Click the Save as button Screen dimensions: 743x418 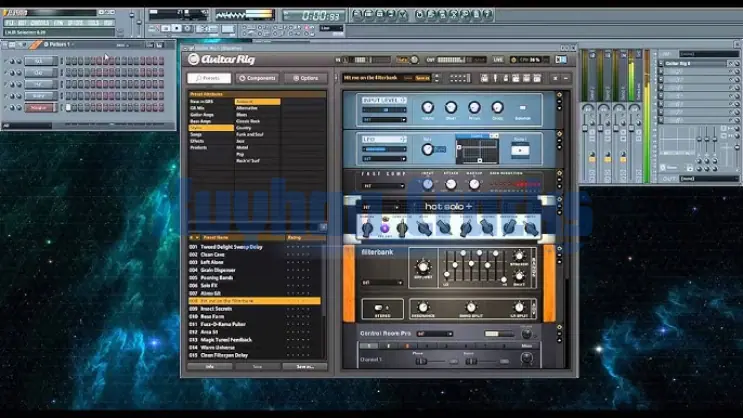pyautogui.click(x=304, y=367)
